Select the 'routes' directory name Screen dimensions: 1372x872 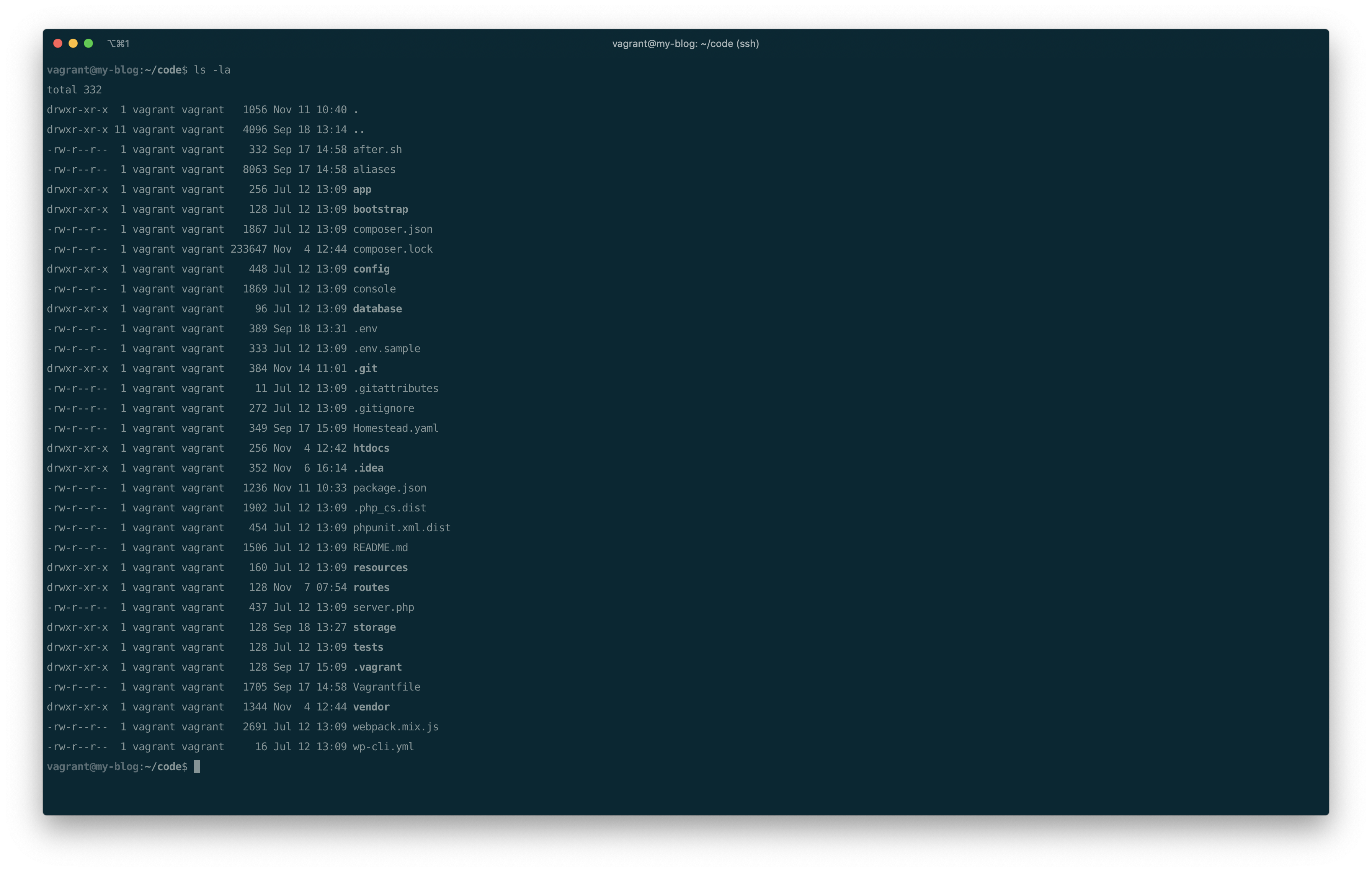pos(371,588)
